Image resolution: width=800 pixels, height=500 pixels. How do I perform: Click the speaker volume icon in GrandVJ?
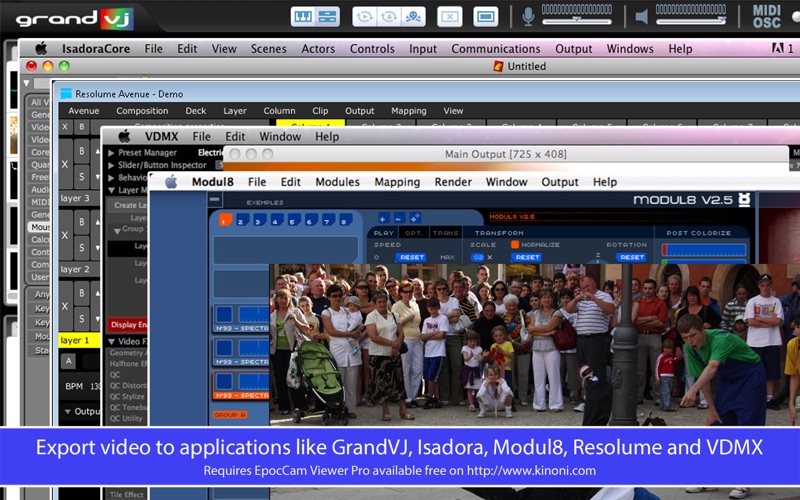pyautogui.click(x=641, y=17)
